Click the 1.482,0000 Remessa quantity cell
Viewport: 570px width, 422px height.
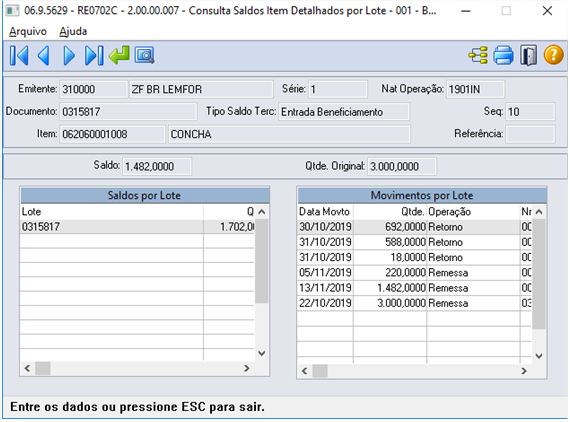pyautogui.click(x=390, y=288)
